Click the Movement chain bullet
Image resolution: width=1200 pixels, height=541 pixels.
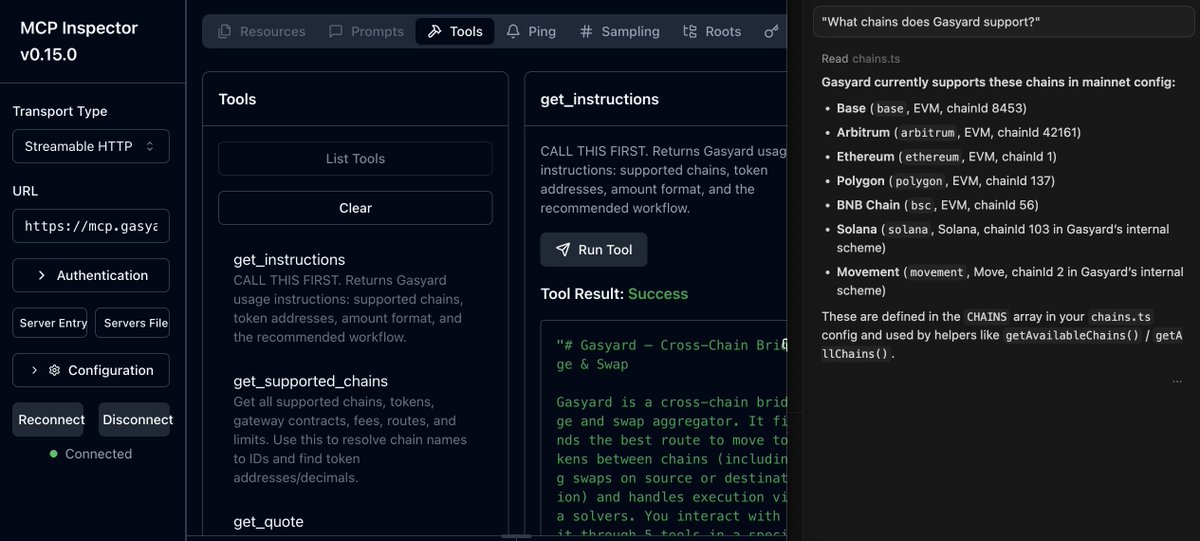coord(1010,281)
